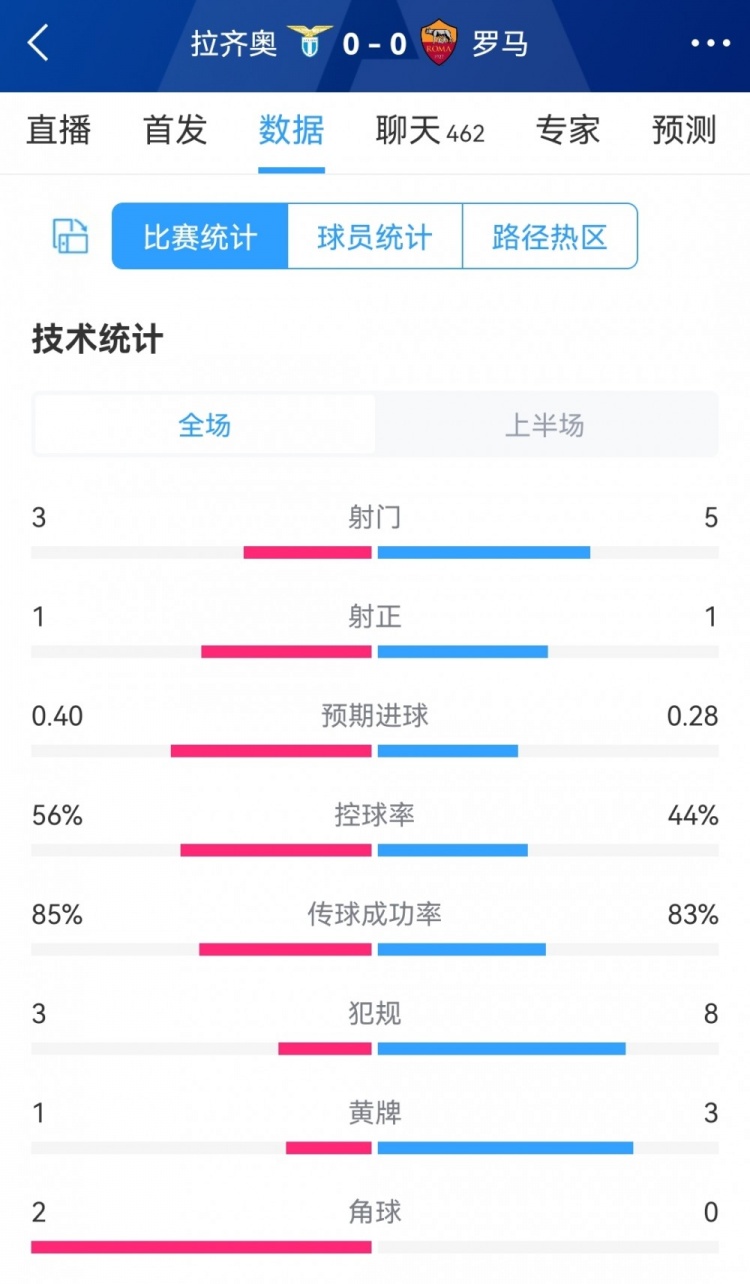Switch to the 上半场 view
Viewport: 750px width, 1284px height.
coord(545,425)
